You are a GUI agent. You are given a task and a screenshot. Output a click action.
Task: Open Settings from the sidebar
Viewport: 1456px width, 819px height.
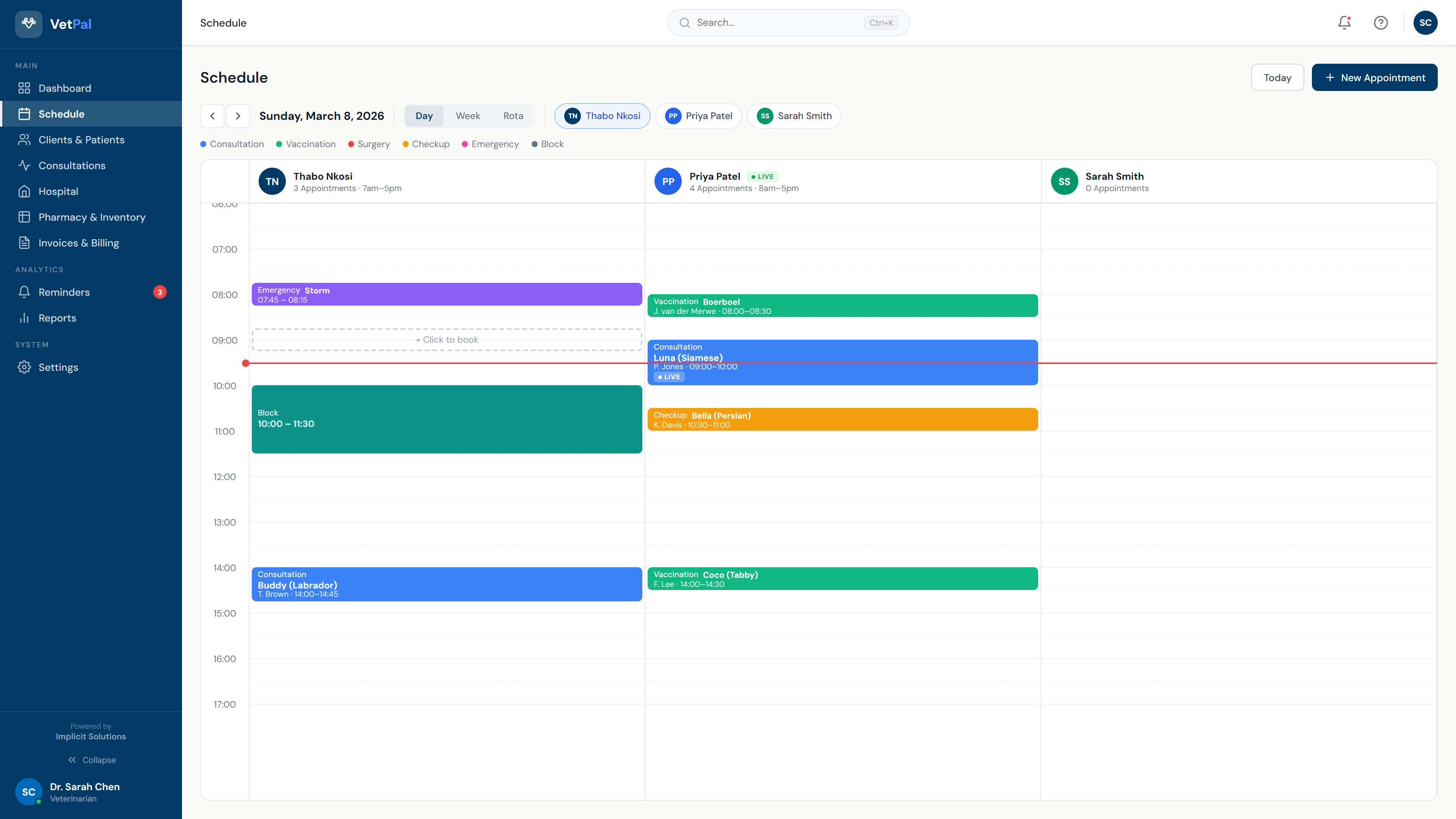(x=58, y=367)
